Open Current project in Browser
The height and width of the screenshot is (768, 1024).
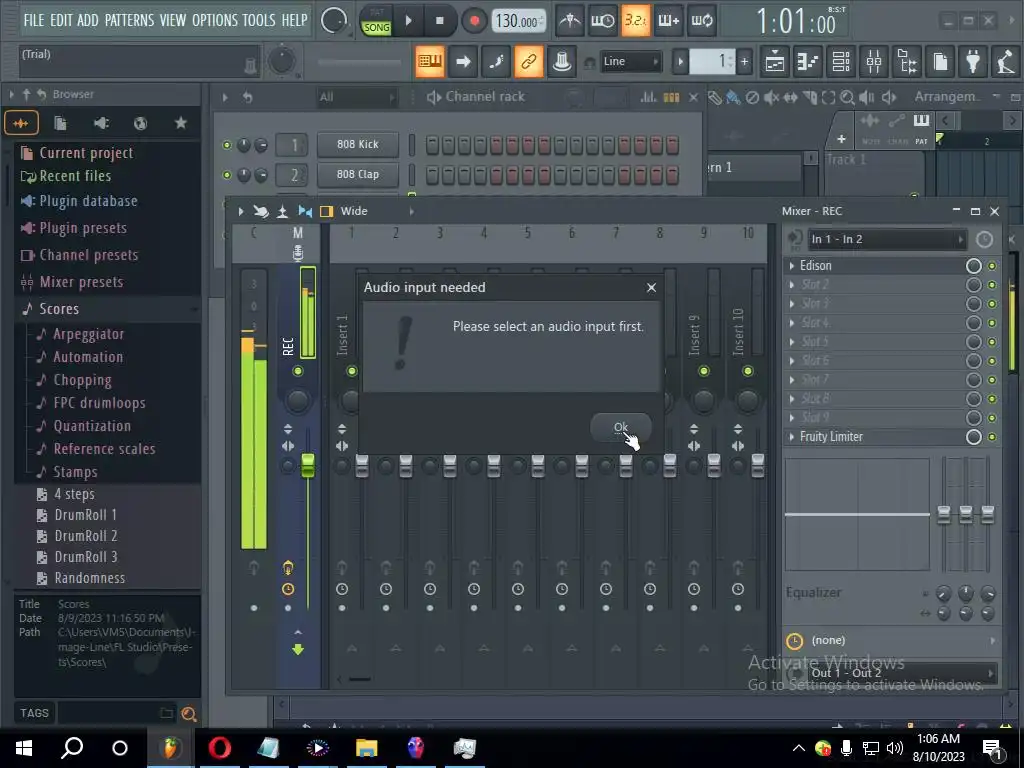[x=86, y=153]
